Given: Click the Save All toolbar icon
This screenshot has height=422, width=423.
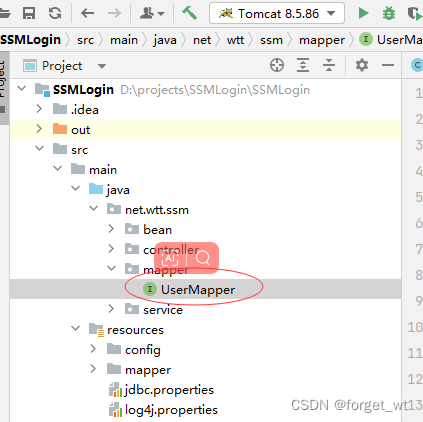Looking at the screenshot, I should tap(29, 13).
